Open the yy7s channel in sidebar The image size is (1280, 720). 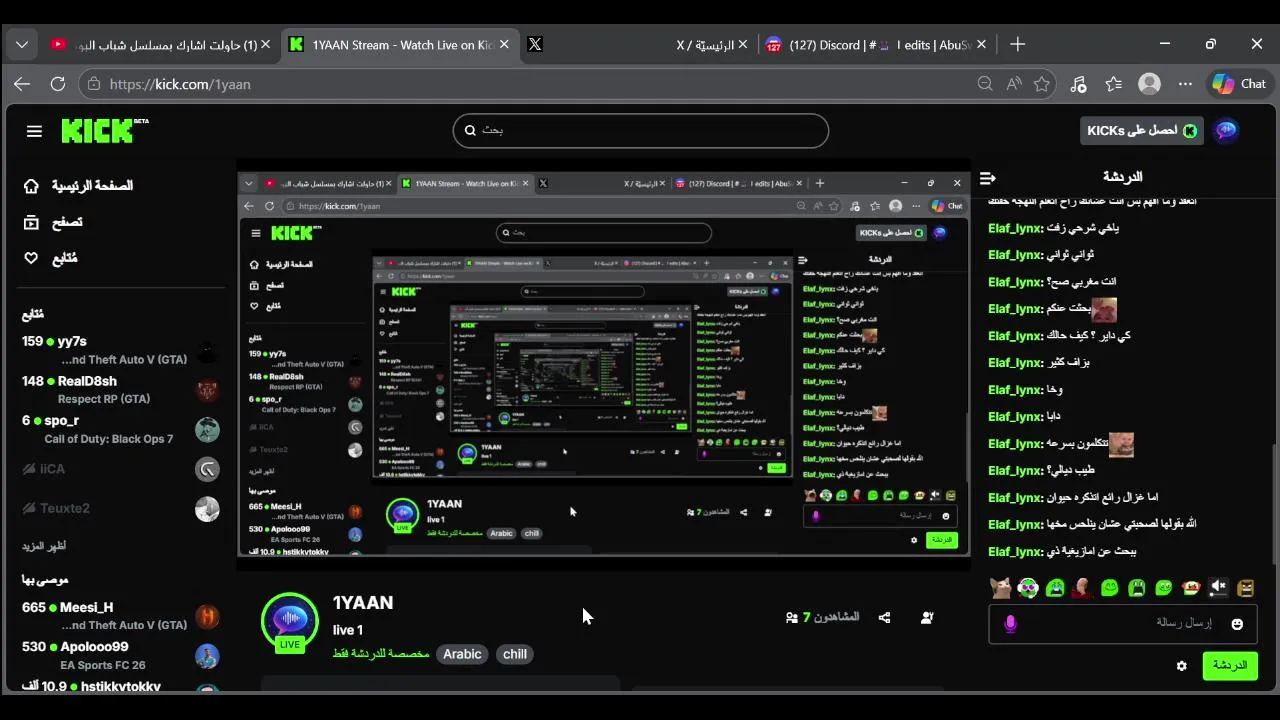pyautogui.click(x=120, y=350)
